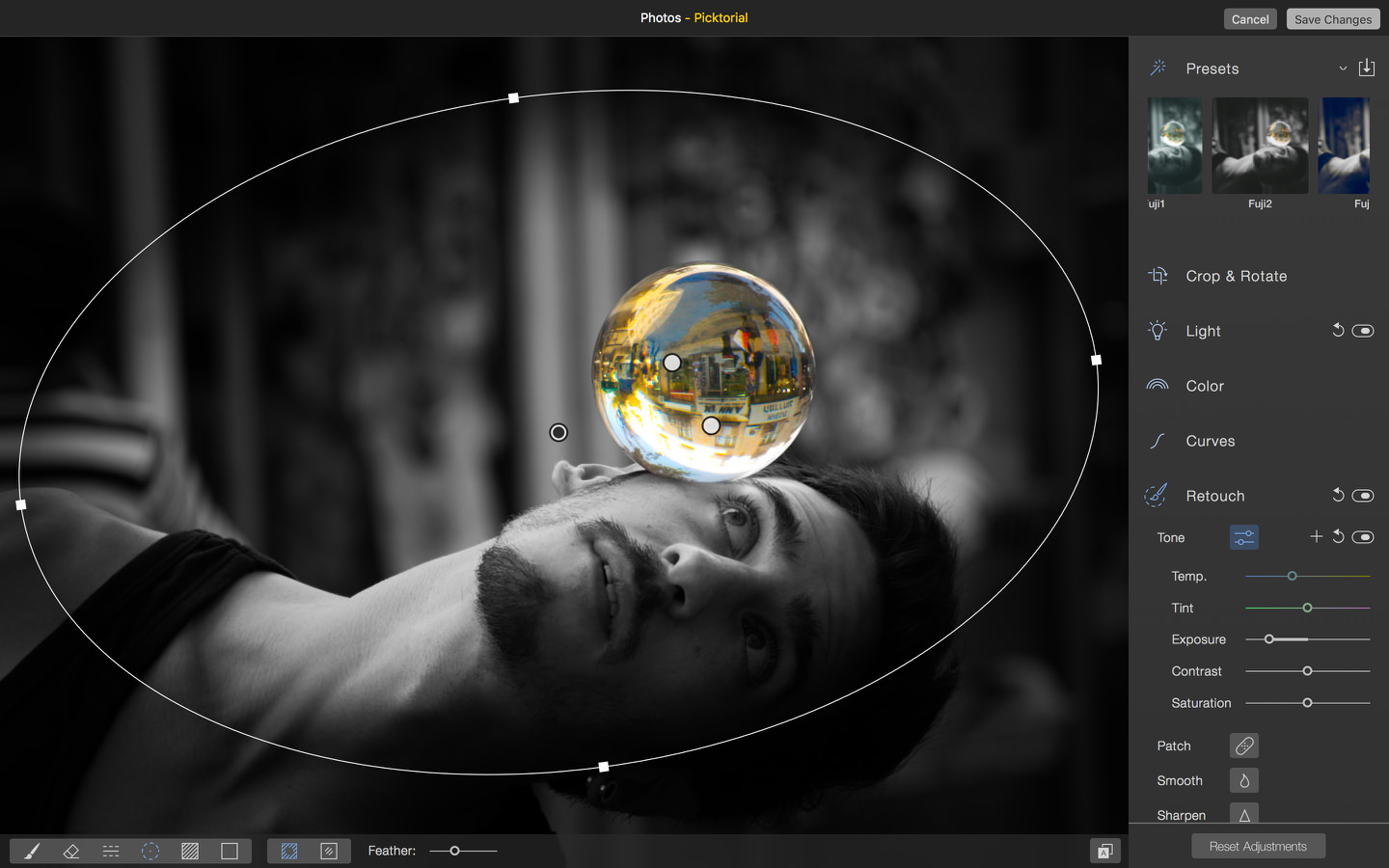Reset the Retouch adjustments arrow
1389x868 pixels.
pos(1338,495)
